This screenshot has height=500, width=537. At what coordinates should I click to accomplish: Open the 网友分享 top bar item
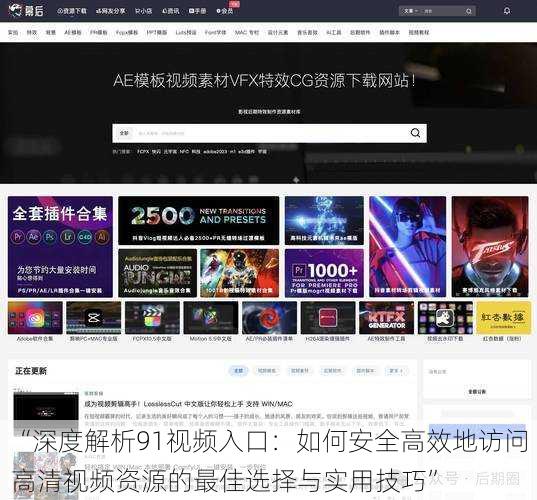[x=111, y=11]
